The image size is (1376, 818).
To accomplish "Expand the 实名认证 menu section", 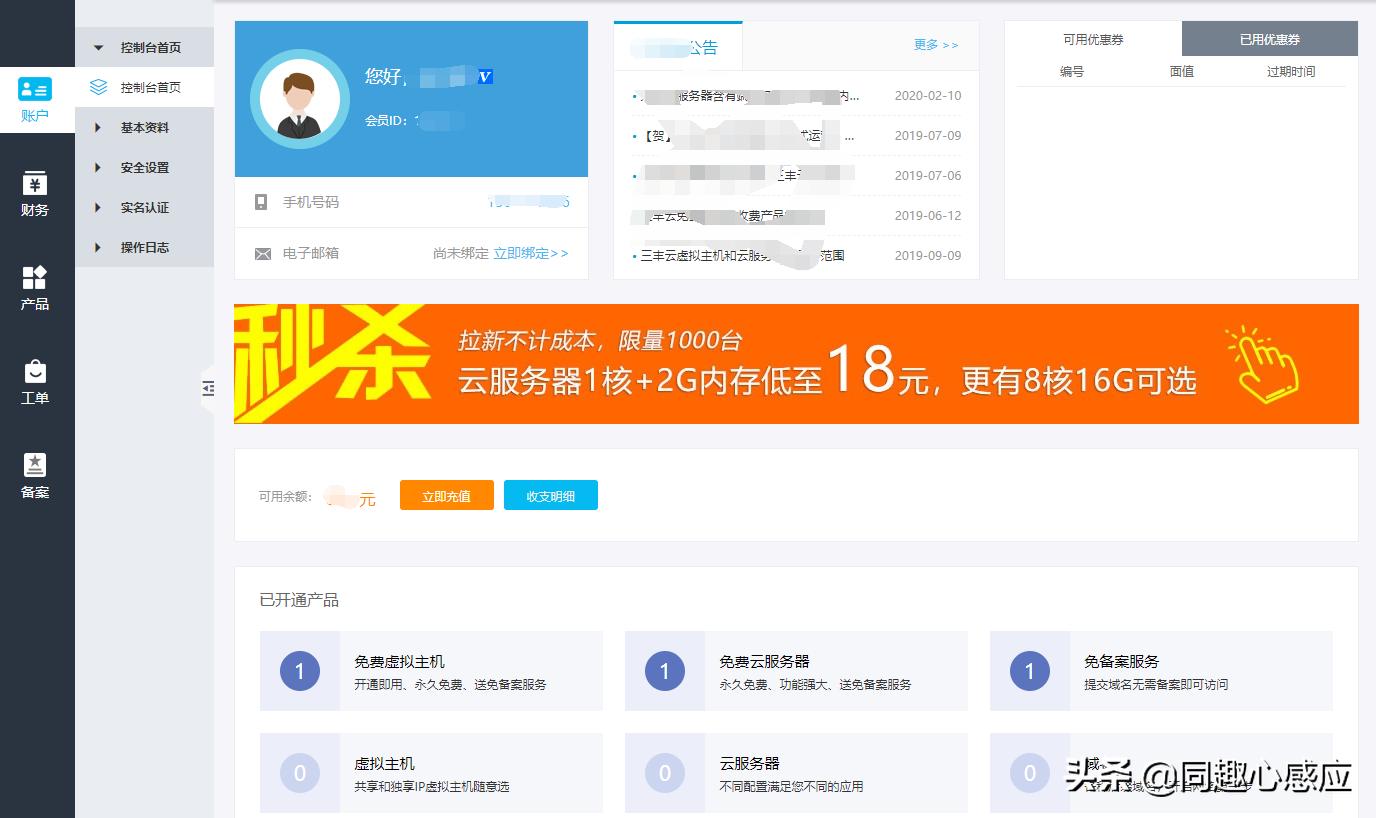I will pyautogui.click(x=144, y=207).
